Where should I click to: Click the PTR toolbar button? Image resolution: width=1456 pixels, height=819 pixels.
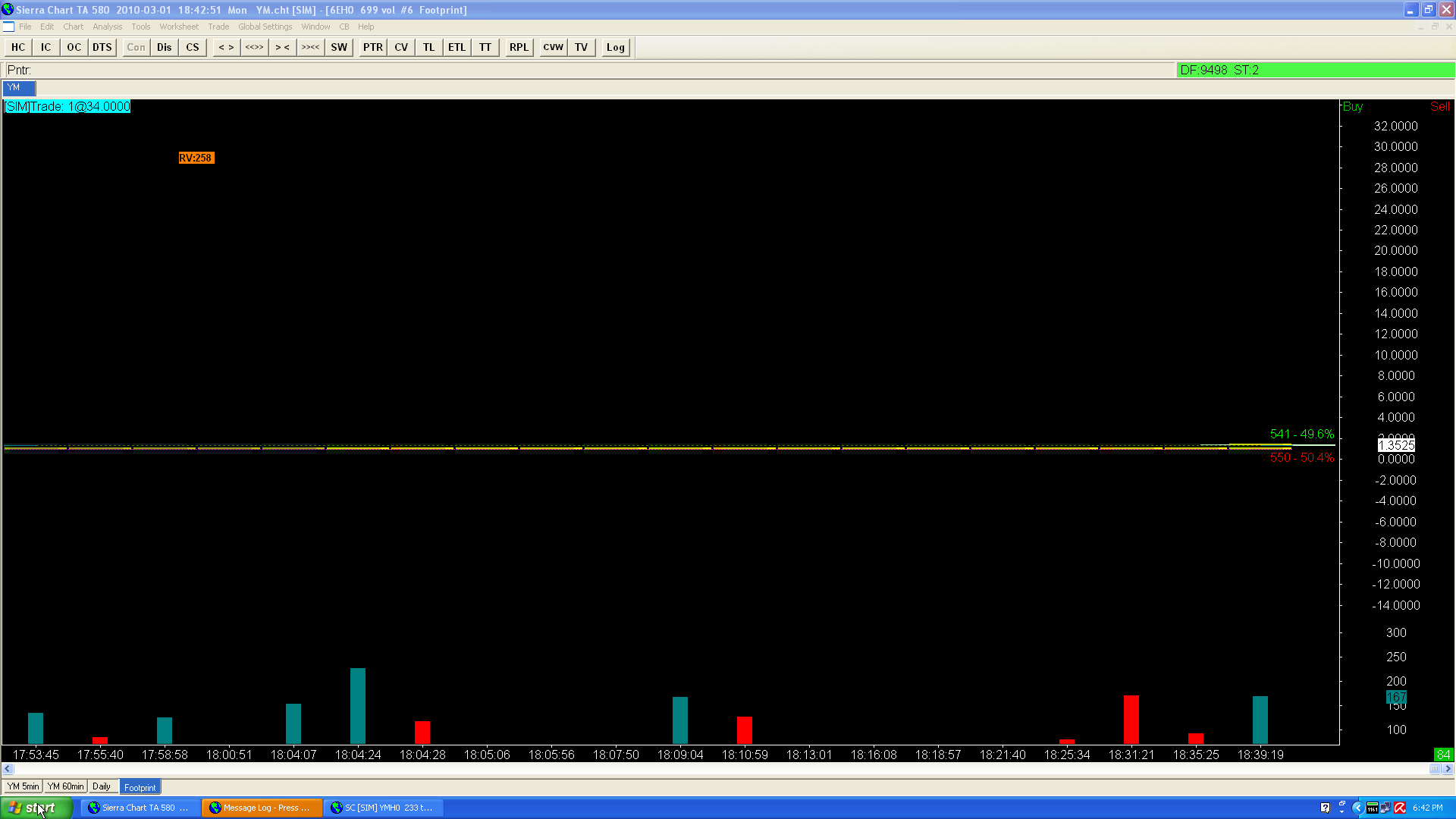(372, 47)
